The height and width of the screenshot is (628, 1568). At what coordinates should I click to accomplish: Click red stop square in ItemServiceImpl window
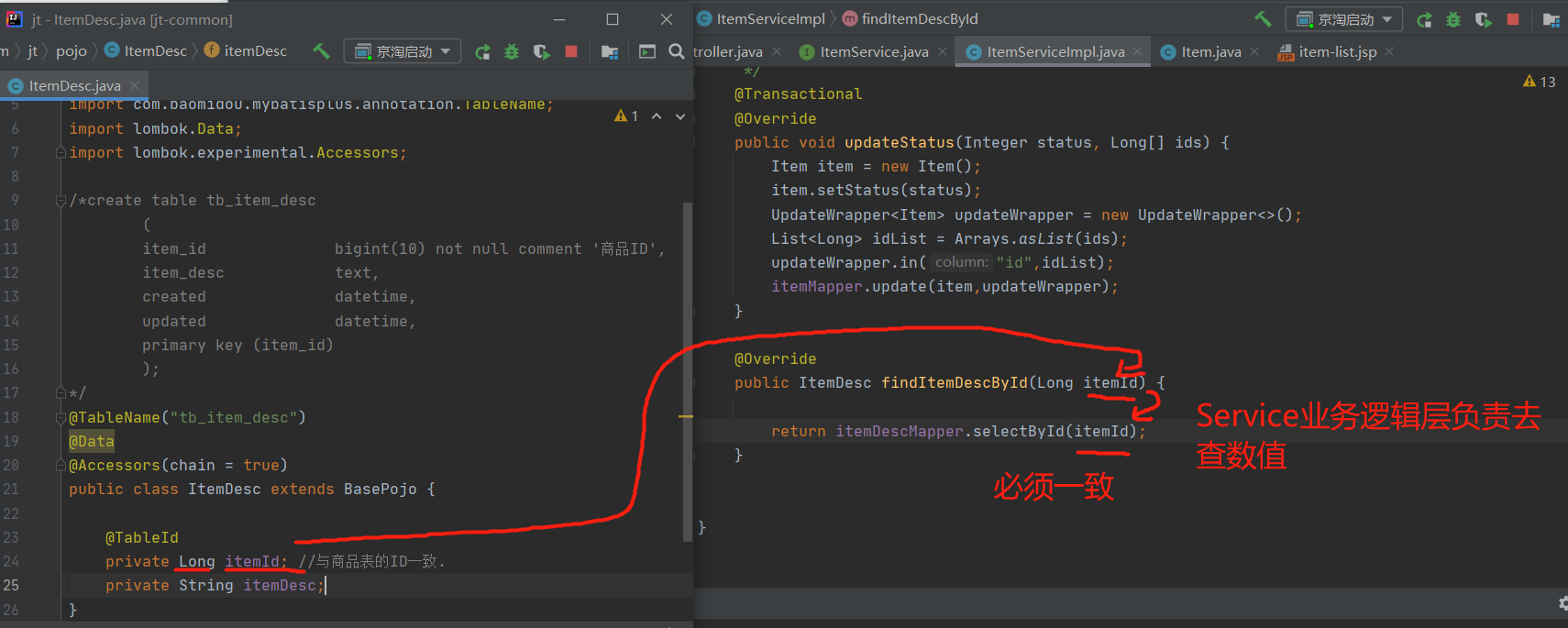click(1513, 19)
